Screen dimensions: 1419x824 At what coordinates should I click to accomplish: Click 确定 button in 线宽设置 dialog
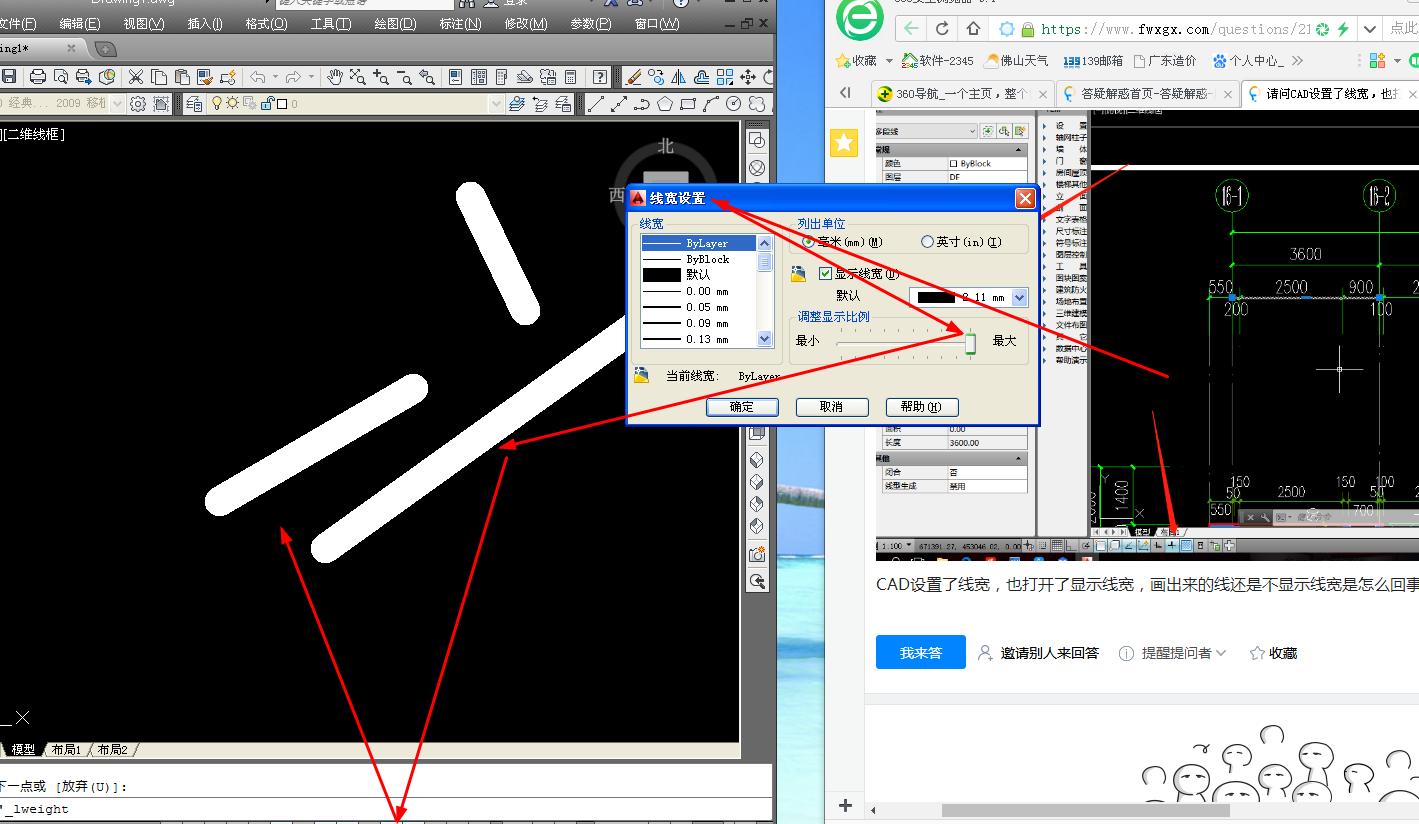tap(742, 407)
